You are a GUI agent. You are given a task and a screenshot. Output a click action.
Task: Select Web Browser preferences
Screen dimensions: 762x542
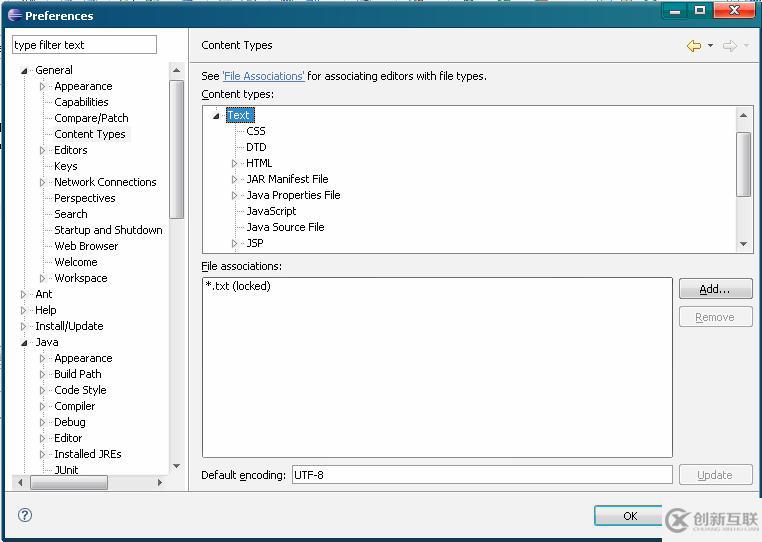click(x=86, y=246)
